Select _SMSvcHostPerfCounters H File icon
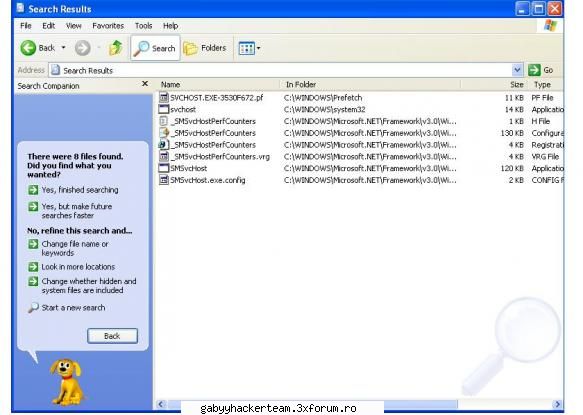Screen dimensions: 583x415 [164, 121]
